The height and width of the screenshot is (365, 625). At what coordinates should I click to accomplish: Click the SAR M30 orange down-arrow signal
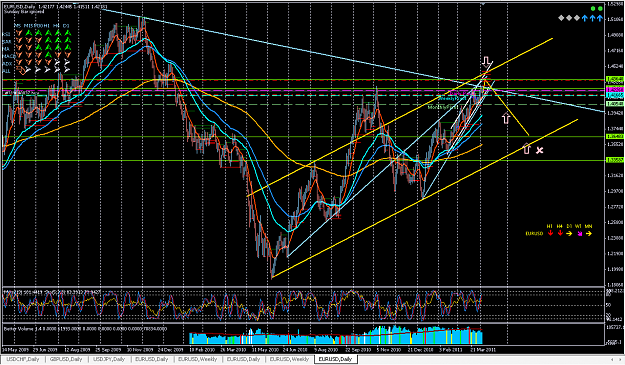[38, 41]
